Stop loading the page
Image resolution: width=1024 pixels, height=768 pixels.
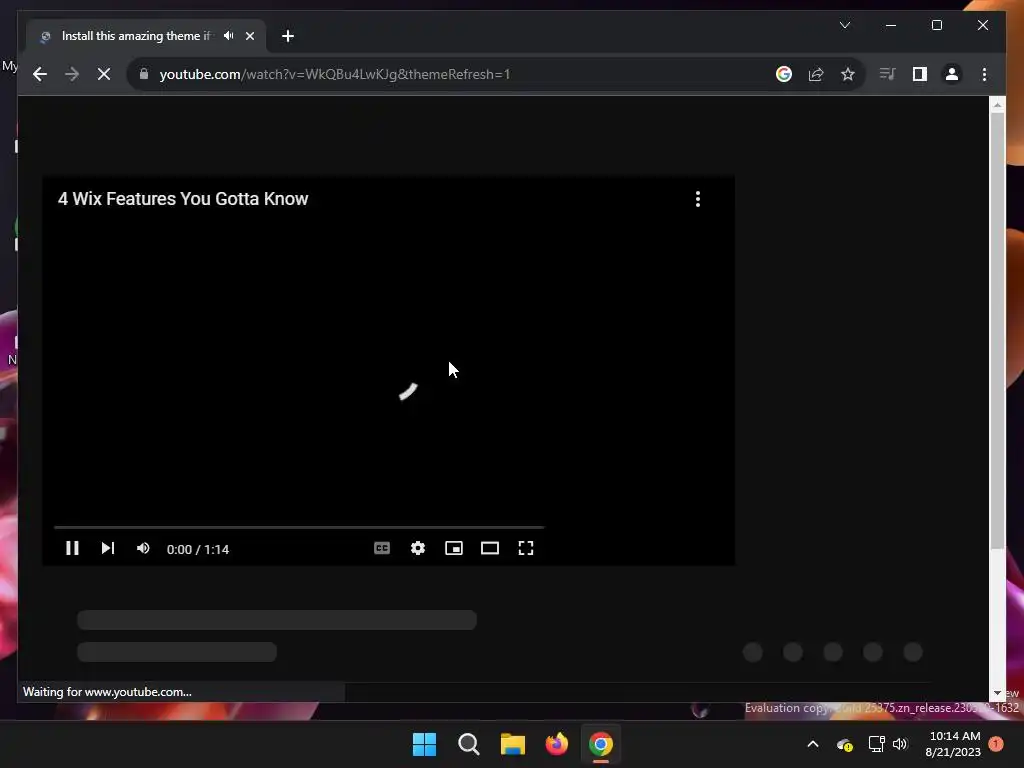click(104, 74)
